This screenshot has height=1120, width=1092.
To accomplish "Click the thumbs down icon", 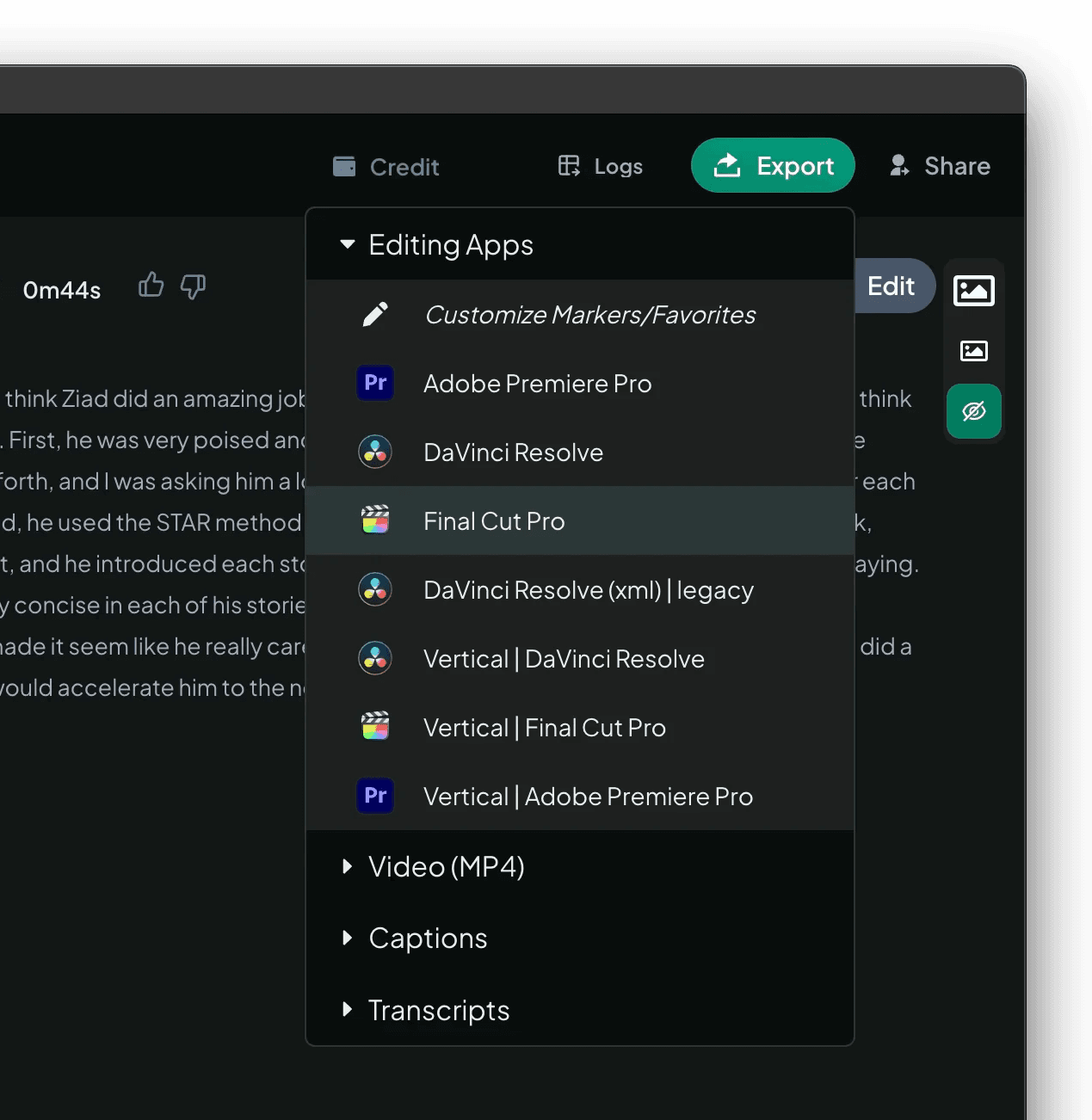I will tap(193, 286).
